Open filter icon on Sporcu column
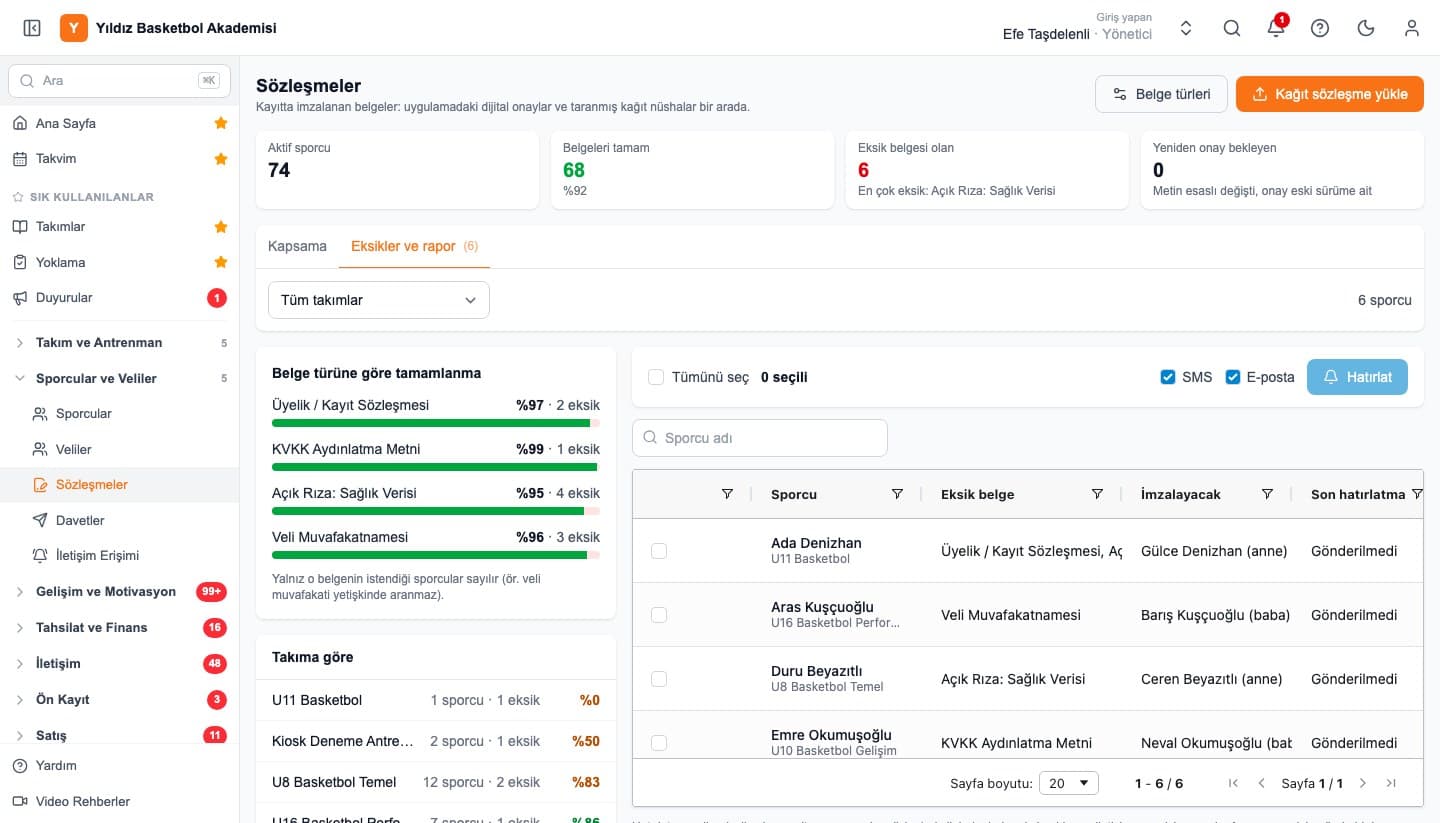 pos(897,494)
